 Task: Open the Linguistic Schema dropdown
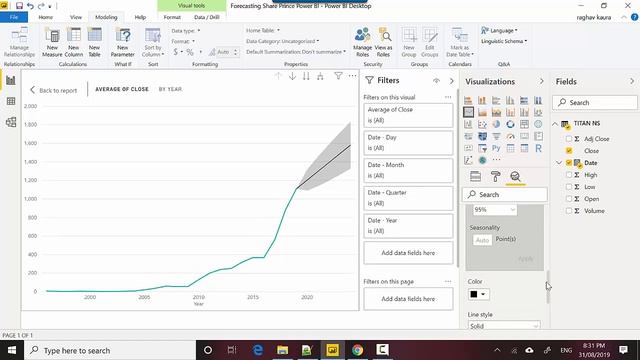pyautogui.click(x=504, y=41)
